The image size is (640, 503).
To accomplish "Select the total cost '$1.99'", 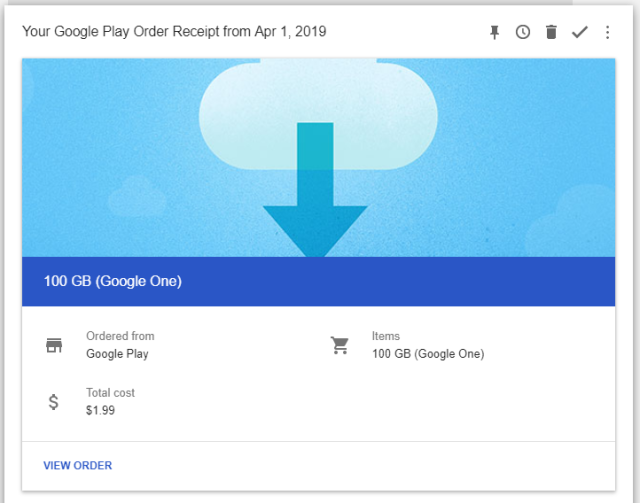I will coord(100,410).
